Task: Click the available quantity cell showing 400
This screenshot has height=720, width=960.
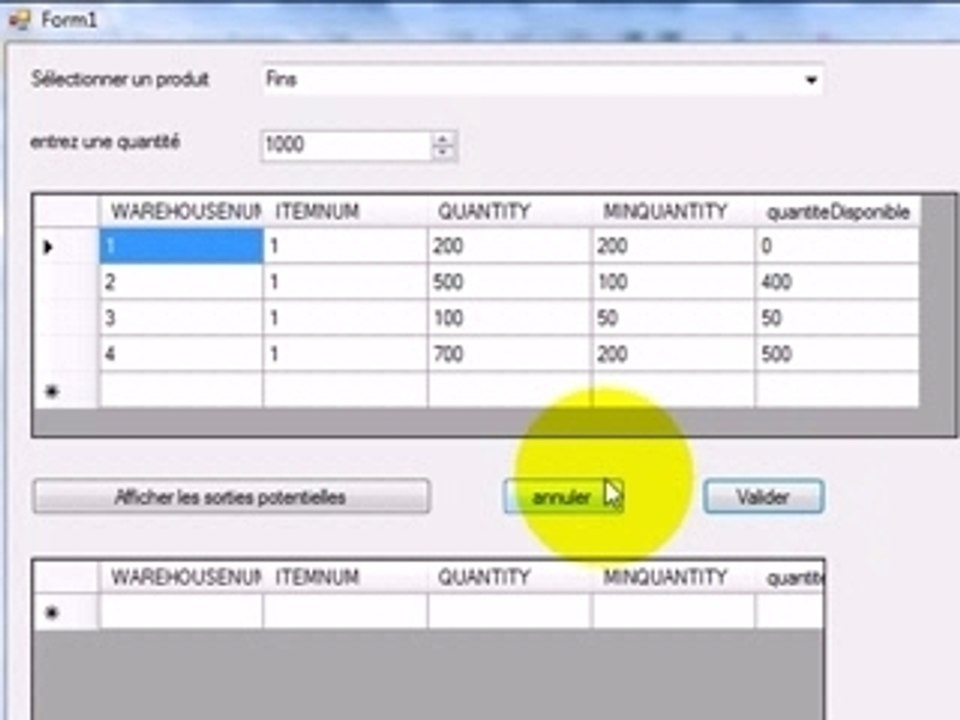Action: (837, 283)
